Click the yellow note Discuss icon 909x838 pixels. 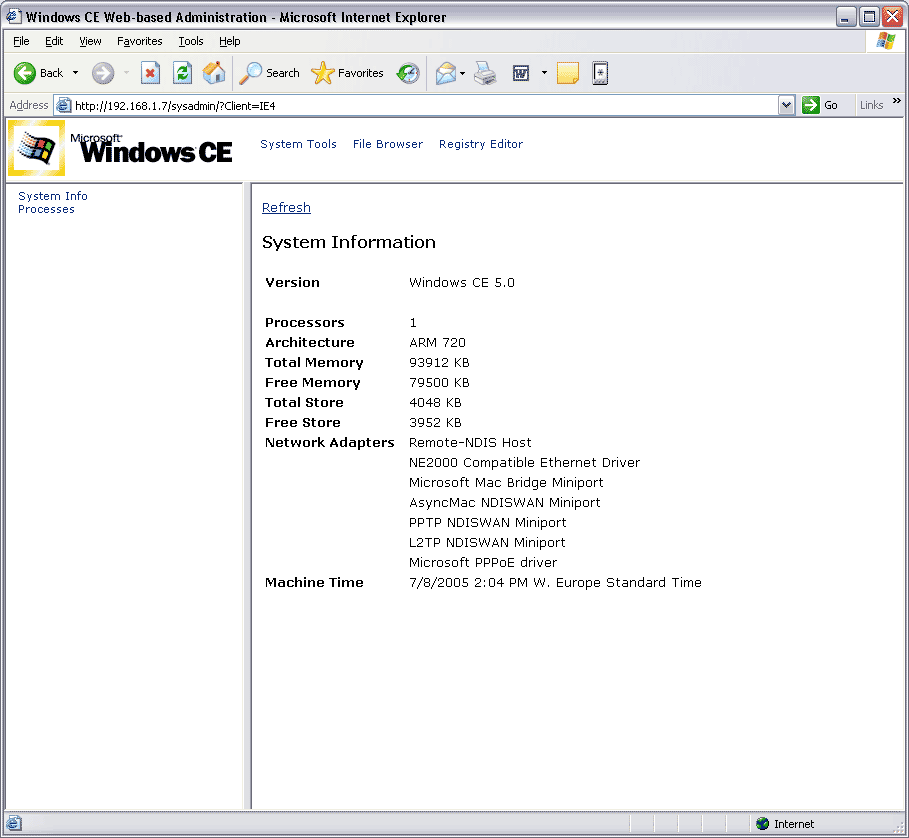(x=568, y=73)
